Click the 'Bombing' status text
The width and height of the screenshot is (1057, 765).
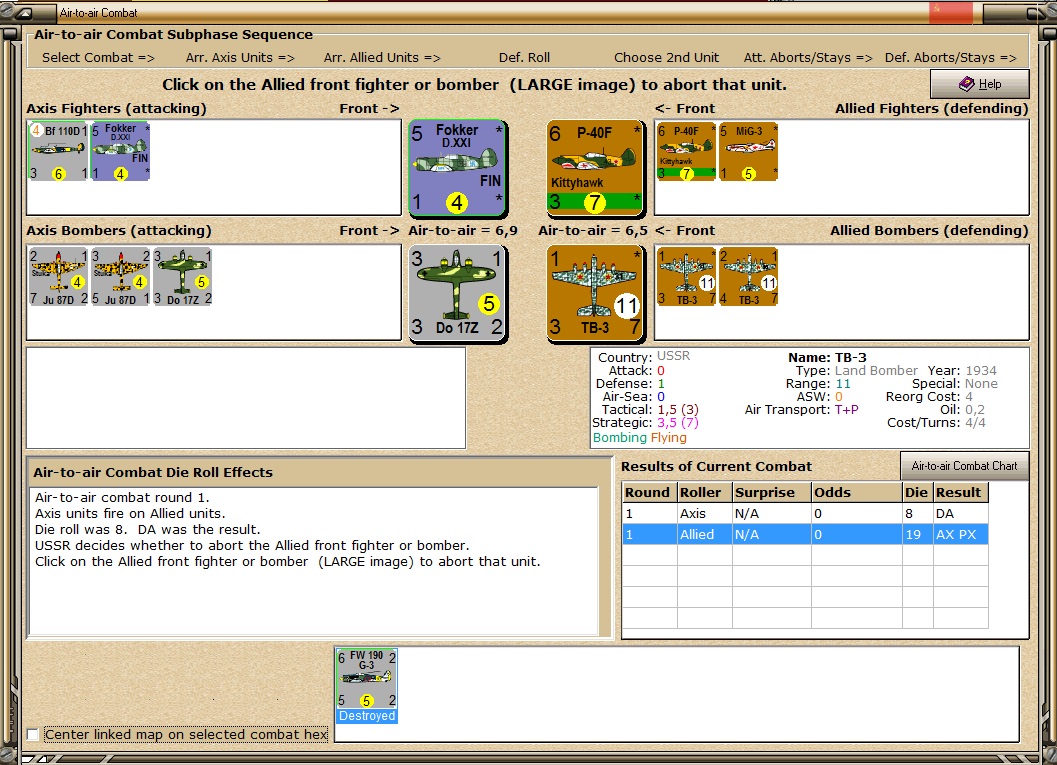pos(620,438)
